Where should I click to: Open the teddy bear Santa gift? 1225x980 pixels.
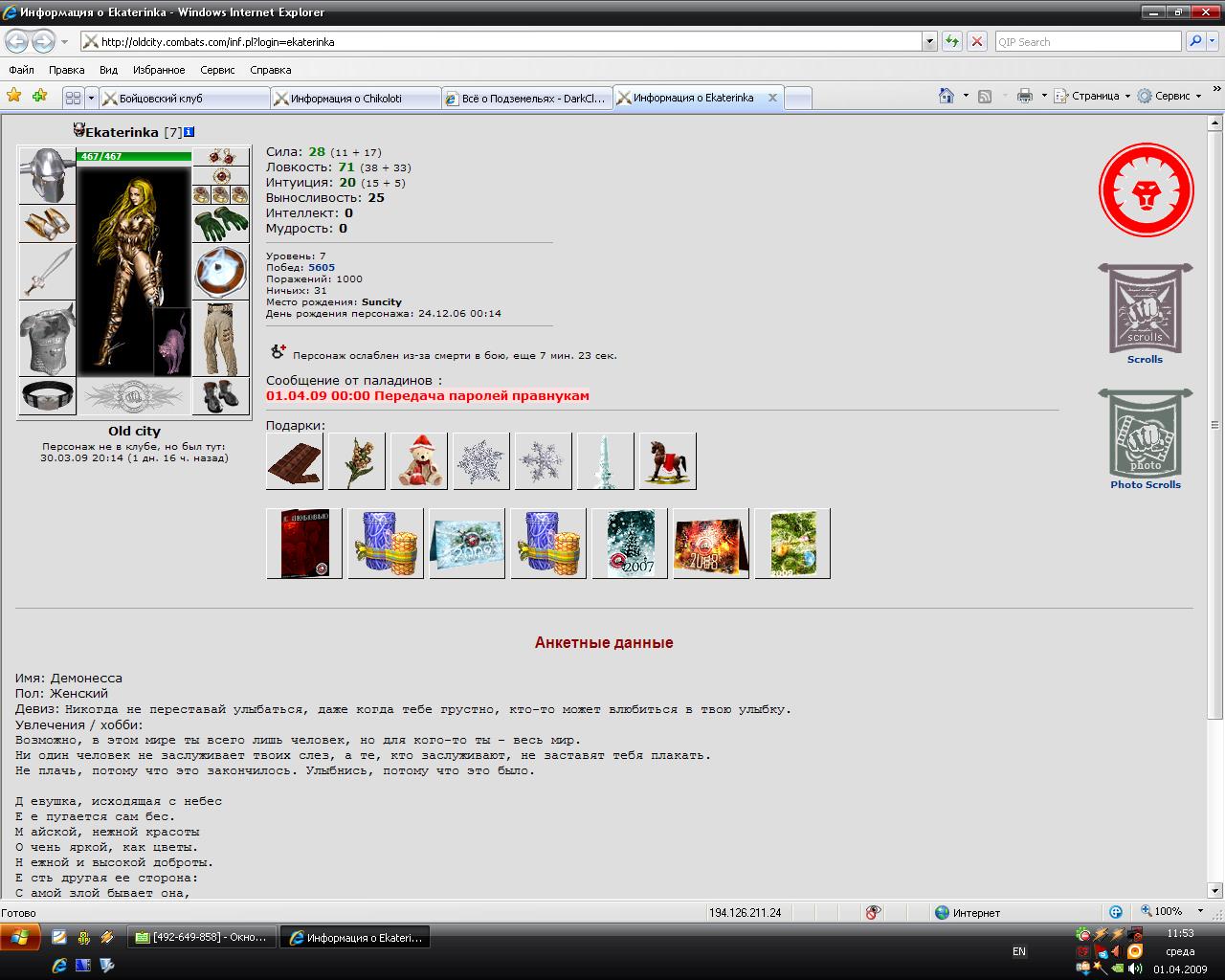pyautogui.click(x=419, y=461)
